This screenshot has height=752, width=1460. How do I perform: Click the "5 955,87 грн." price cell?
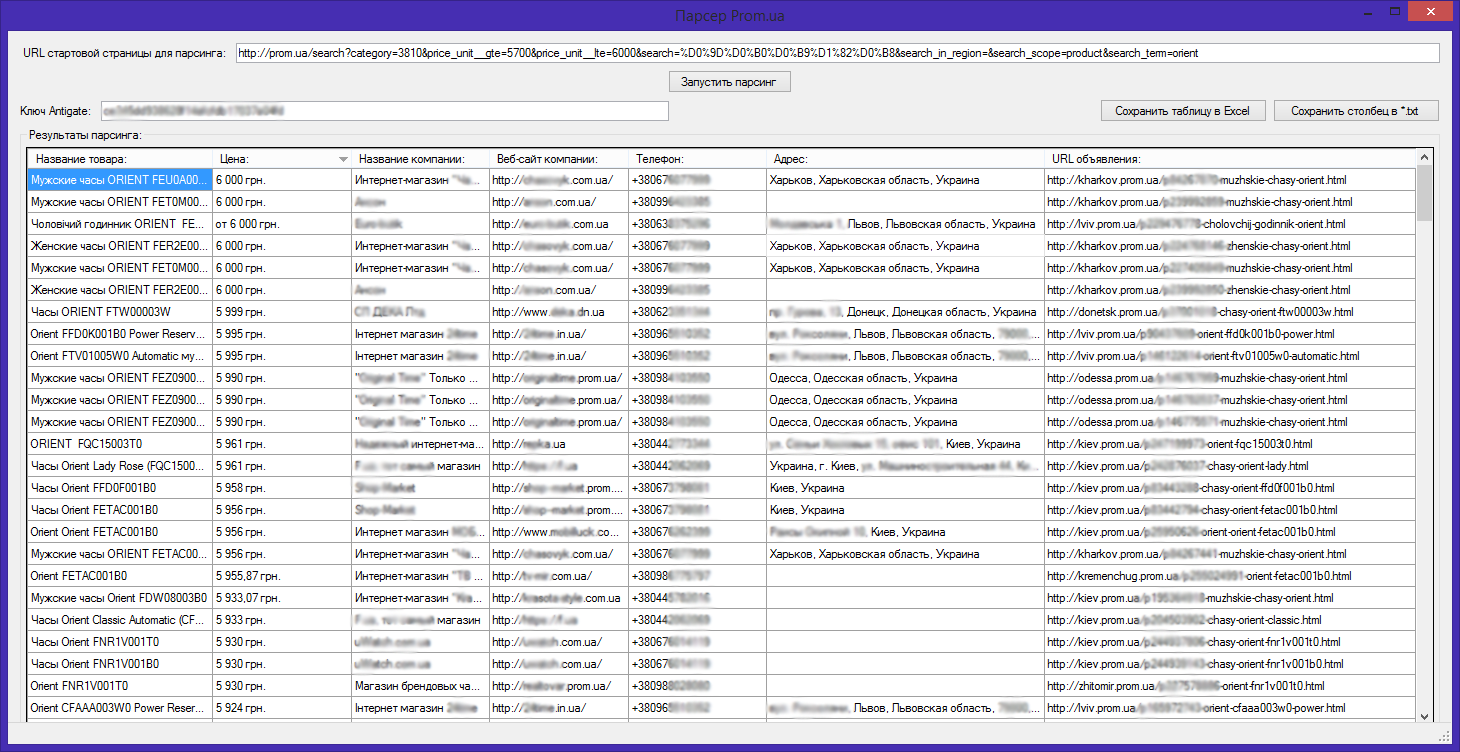click(x=282, y=576)
